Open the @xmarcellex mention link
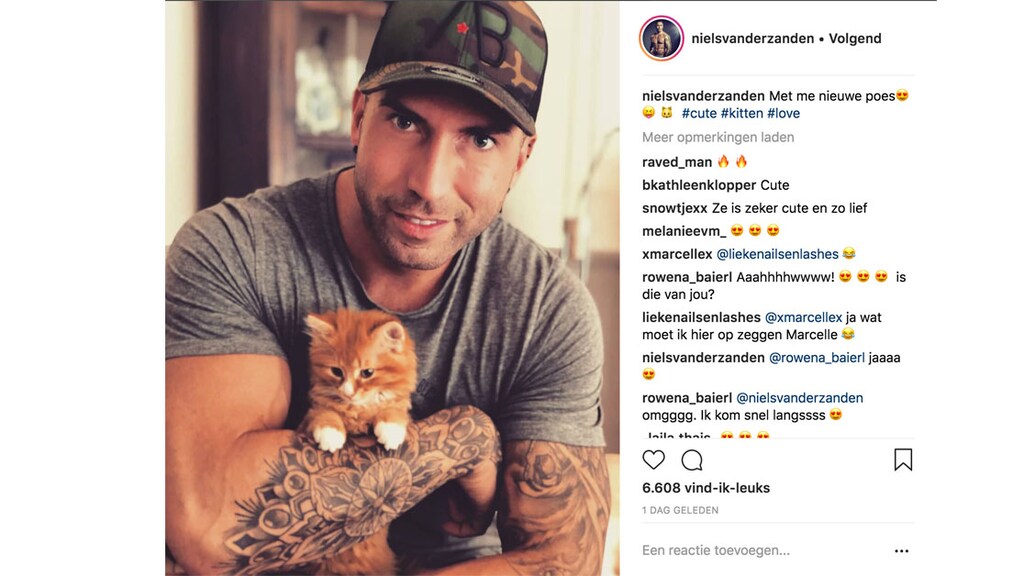This screenshot has width=1024, height=576. [803, 317]
